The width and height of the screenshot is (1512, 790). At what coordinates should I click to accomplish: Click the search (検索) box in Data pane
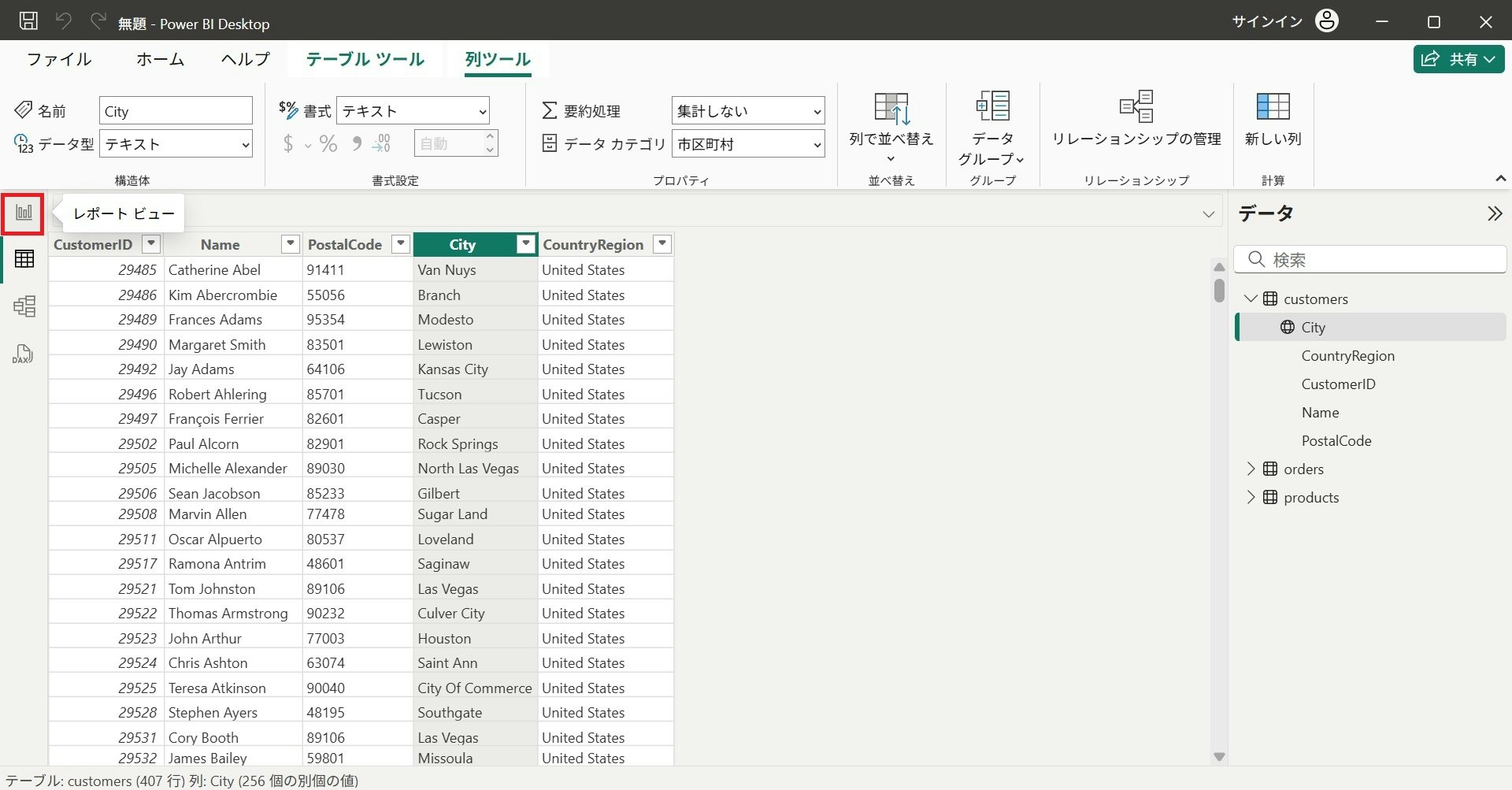click(1370, 259)
